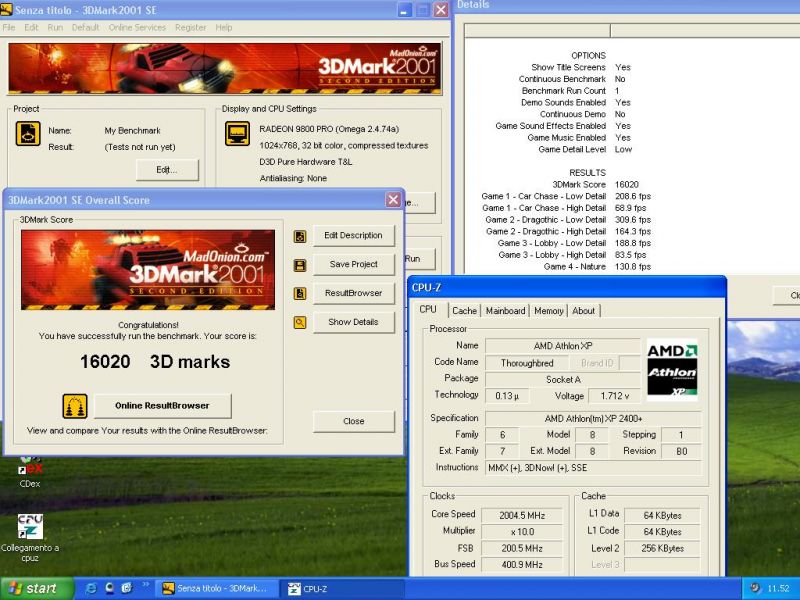The image size is (800, 600).
Task: Click the Specification field showing Athlon XP 2400+
Action: (593, 419)
